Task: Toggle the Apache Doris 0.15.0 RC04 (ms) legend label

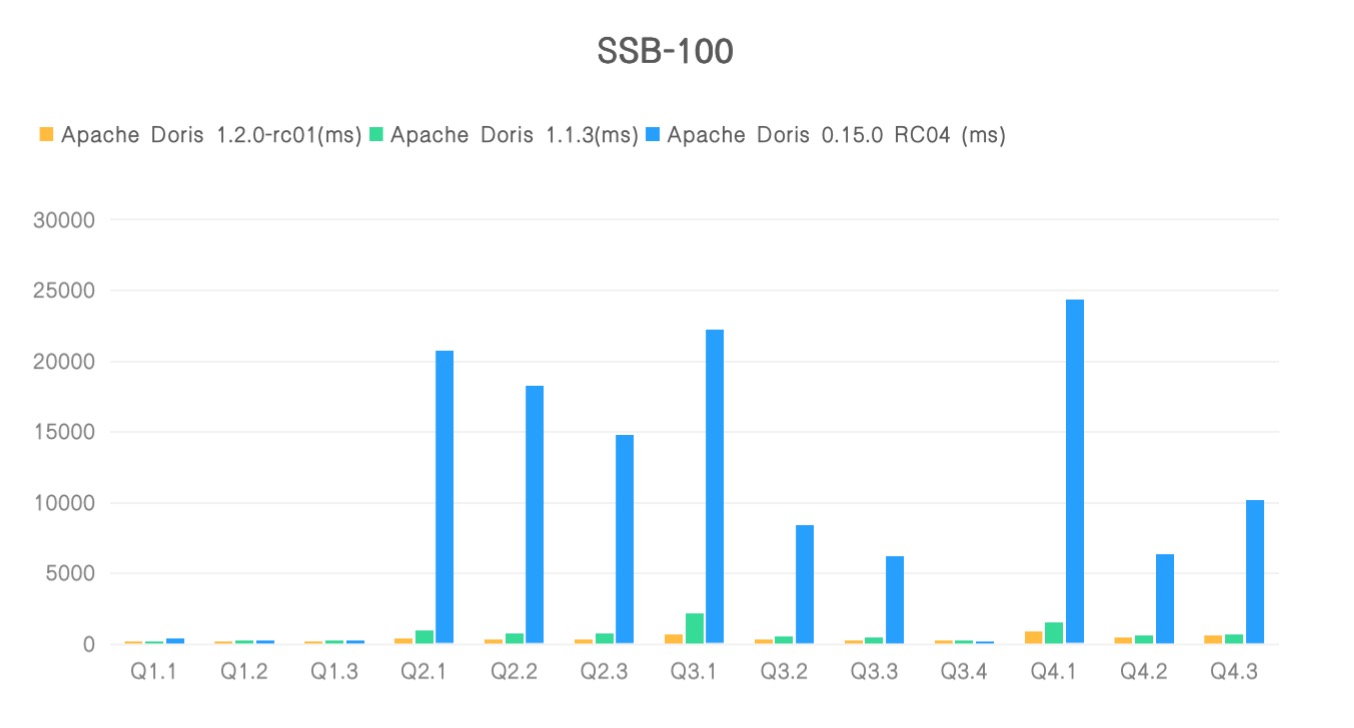Action: point(836,135)
